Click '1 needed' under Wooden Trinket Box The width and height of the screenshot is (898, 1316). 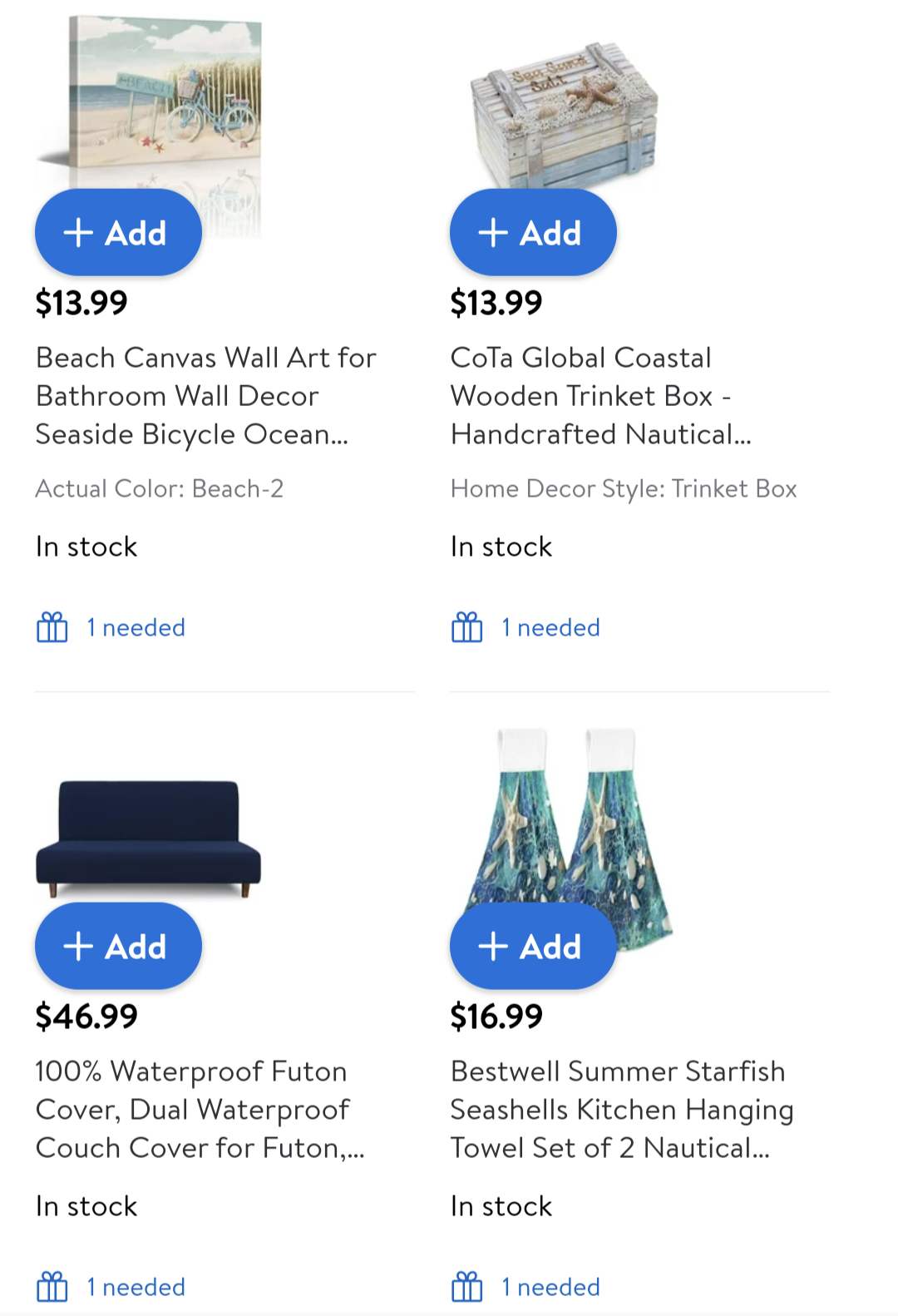click(550, 627)
